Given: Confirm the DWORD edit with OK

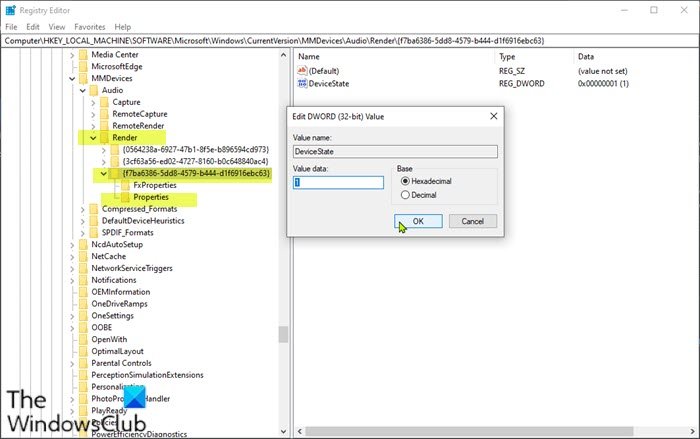Looking at the screenshot, I should click(x=418, y=221).
